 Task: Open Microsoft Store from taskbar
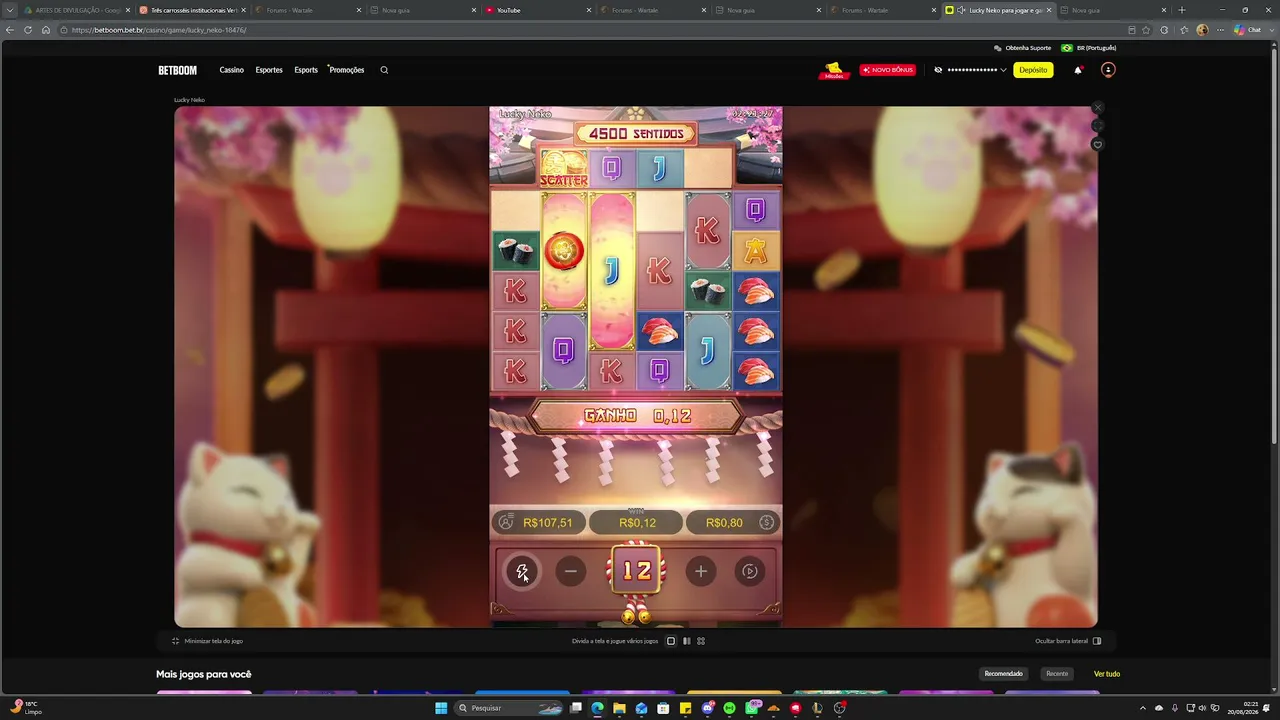pos(663,708)
